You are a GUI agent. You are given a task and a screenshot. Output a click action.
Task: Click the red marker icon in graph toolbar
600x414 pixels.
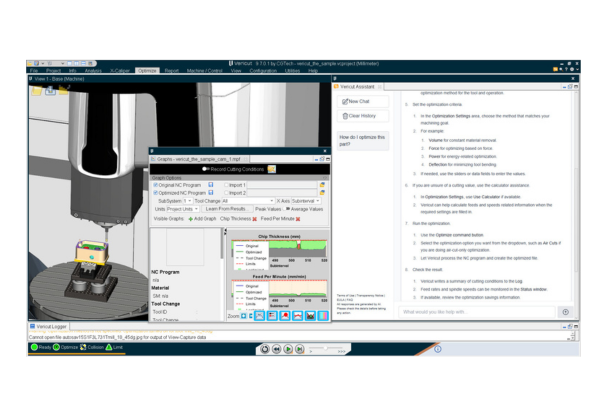click(285, 316)
